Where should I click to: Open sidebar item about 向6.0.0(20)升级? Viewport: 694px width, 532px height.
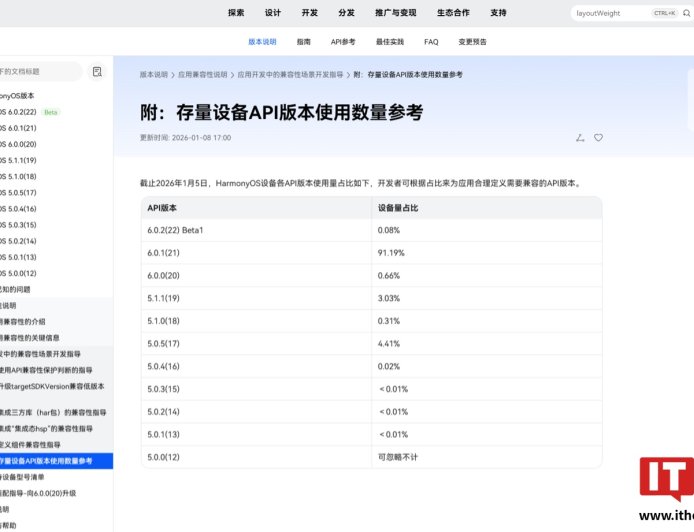[38, 493]
